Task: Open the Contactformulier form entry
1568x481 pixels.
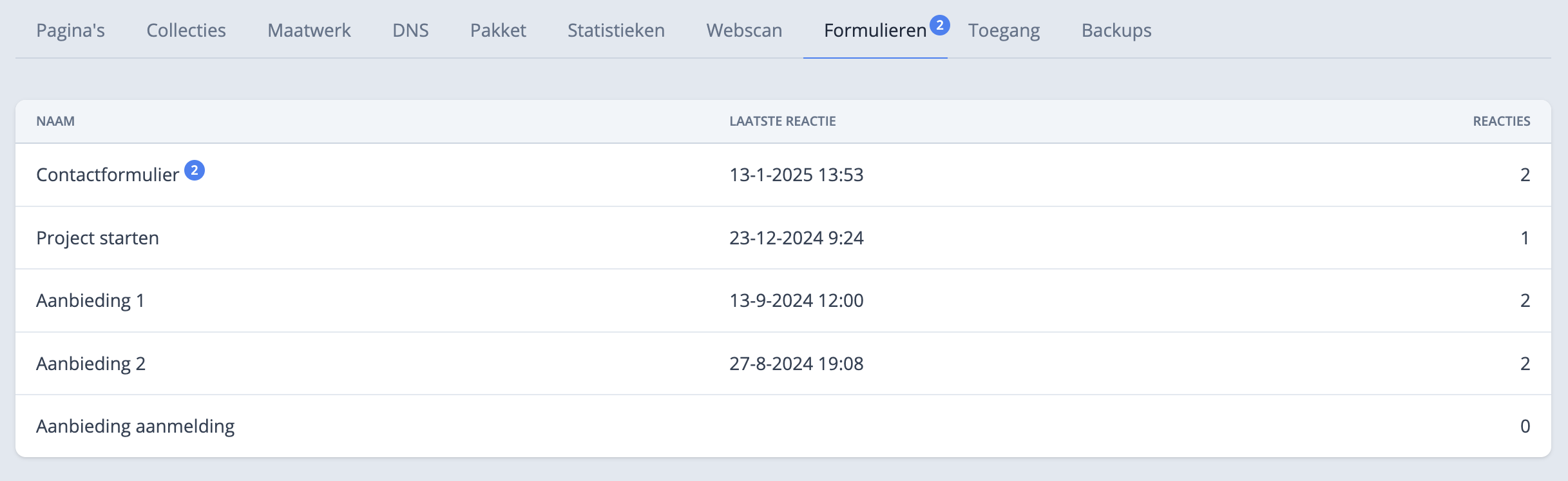Action: click(107, 175)
